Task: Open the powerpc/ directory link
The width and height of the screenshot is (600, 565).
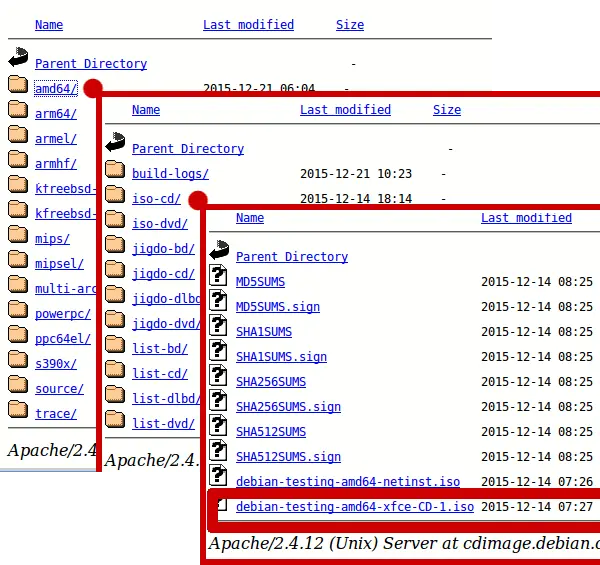Action: pos(63,314)
